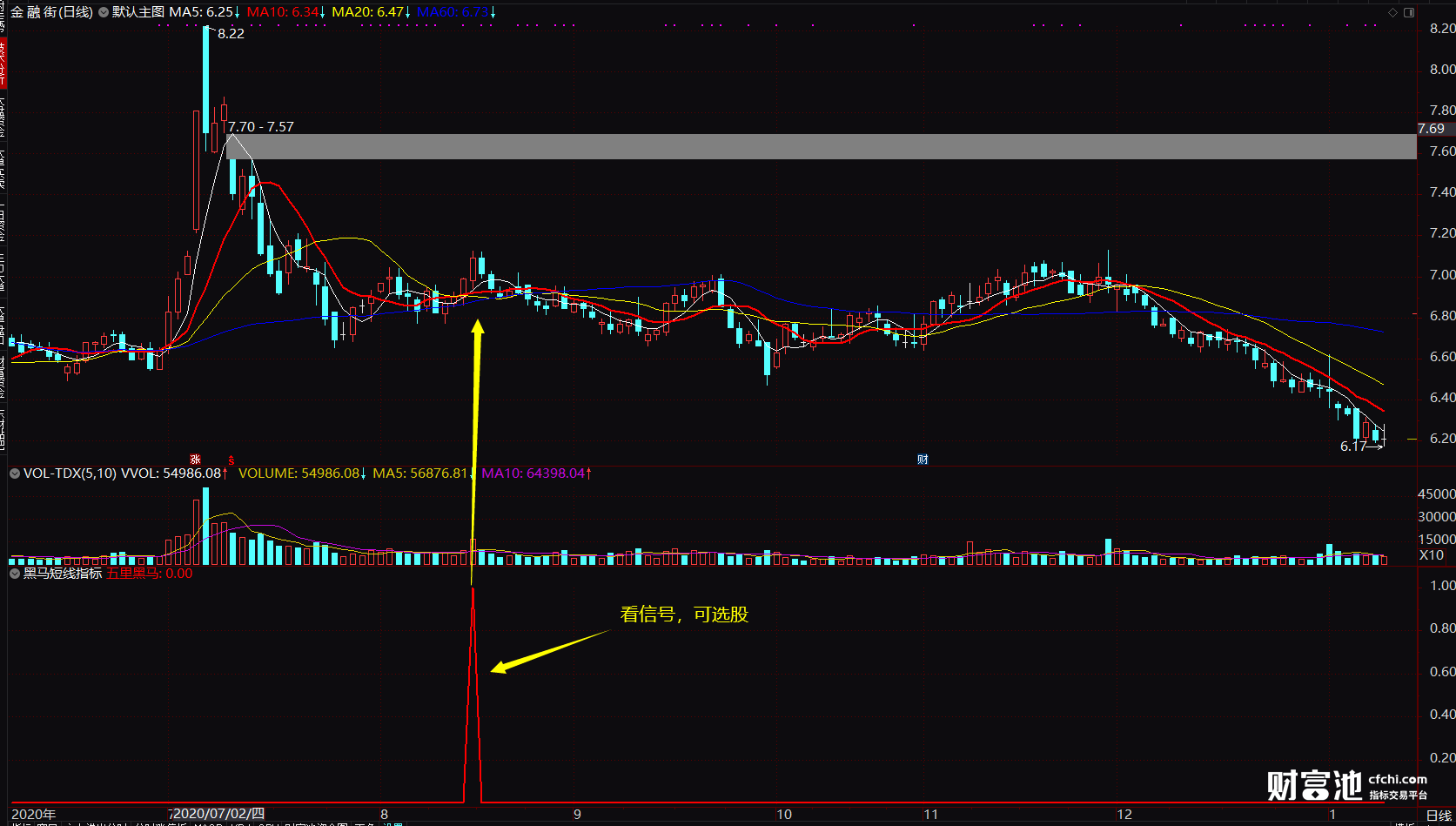1456x826 pixels.
Task: Click the 8.00 price axis value
Action: [x=1442, y=70]
